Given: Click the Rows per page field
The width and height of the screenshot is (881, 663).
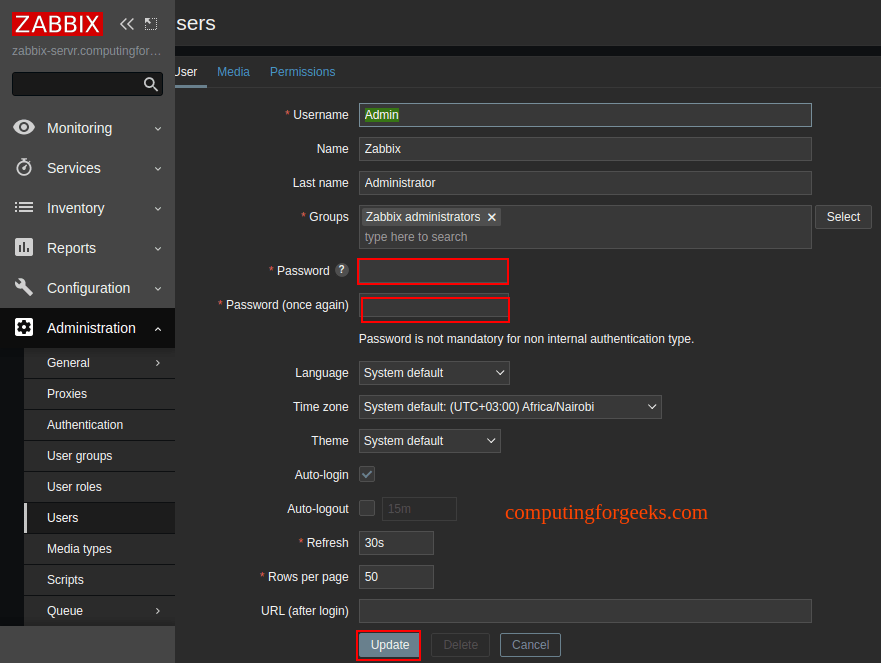Looking at the screenshot, I should (396, 576).
